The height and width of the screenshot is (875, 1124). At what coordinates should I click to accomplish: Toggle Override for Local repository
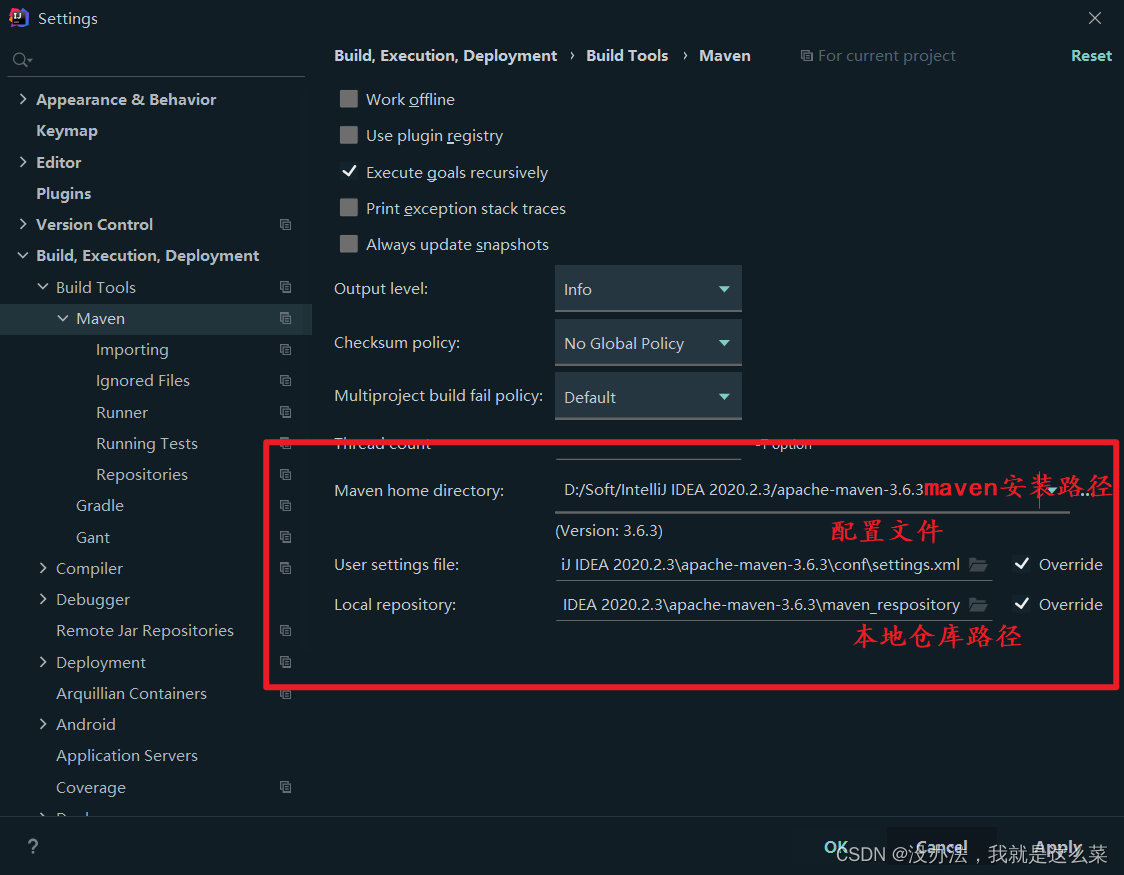coord(1022,604)
